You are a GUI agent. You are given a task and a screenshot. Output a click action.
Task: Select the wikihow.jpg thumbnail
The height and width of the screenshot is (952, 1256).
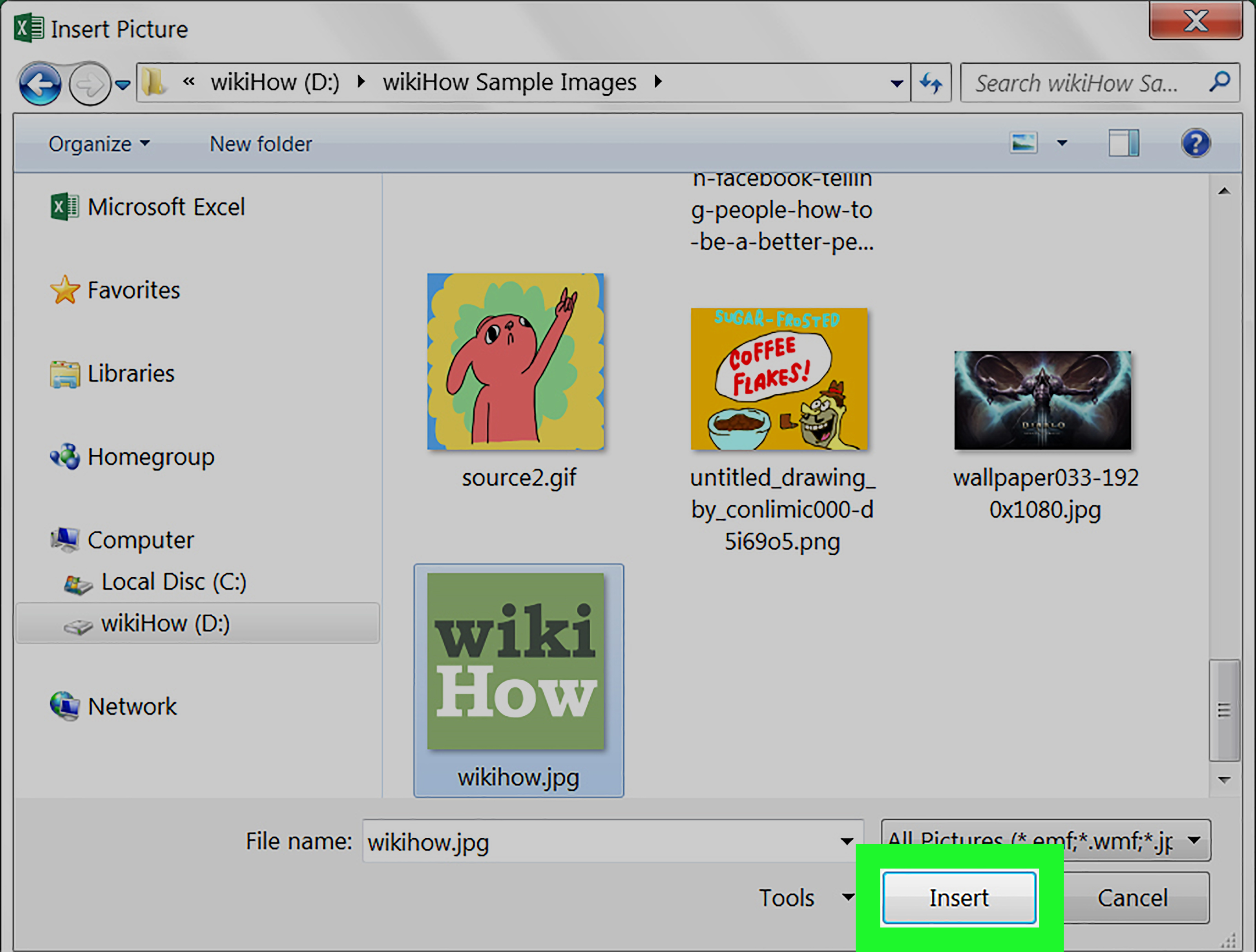pyautogui.click(x=516, y=661)
